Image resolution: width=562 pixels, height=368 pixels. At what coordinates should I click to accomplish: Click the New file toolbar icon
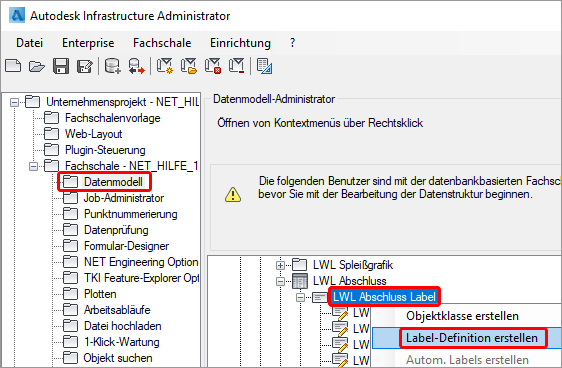pyautogui.click(x=13, y=66)
